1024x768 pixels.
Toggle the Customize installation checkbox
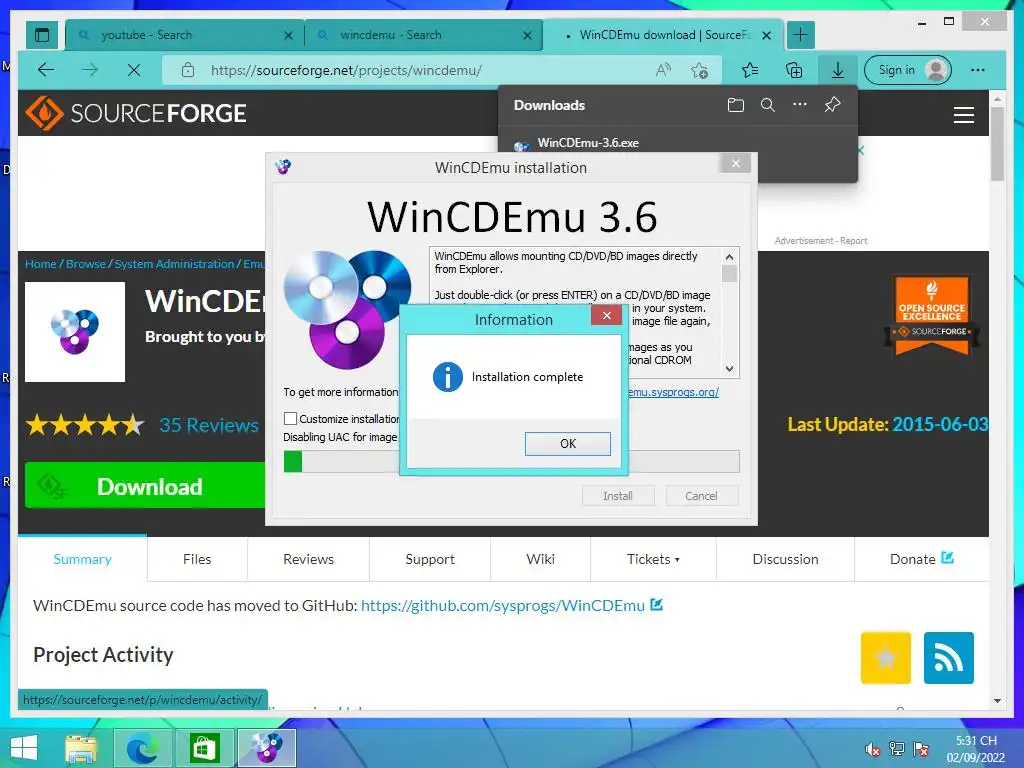click(291, 419)
